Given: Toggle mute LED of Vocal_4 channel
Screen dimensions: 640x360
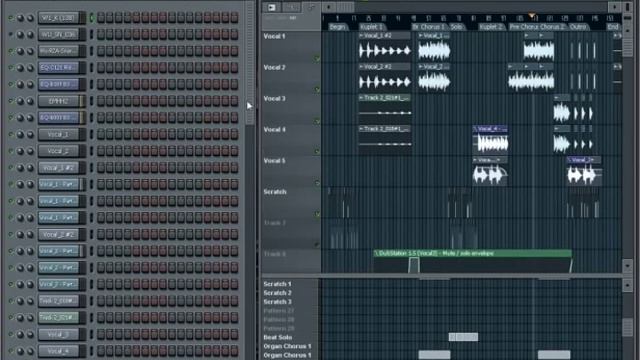Looking at the screenshot, I should (x=11, y=351).
